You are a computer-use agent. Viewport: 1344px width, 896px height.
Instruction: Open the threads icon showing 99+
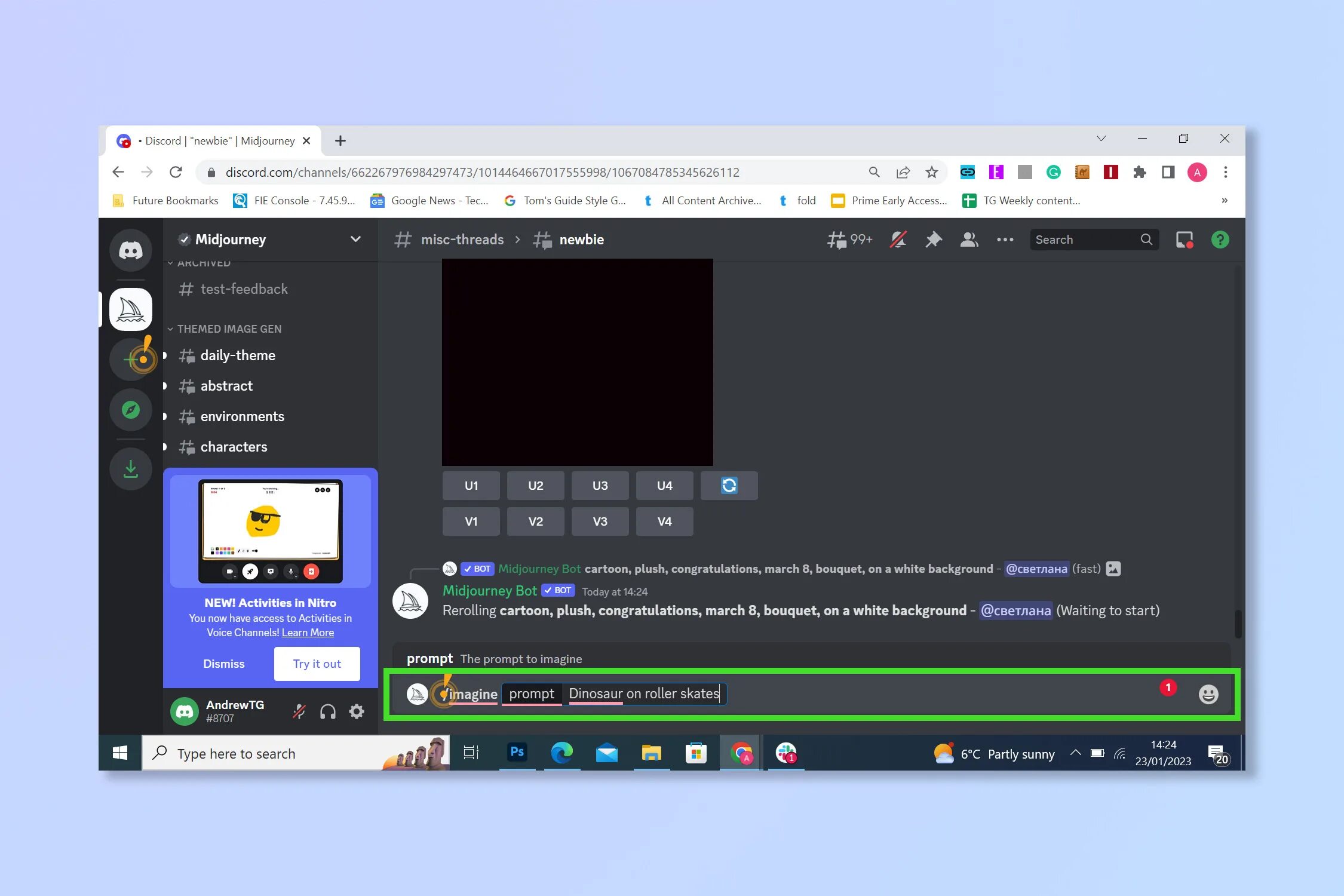pos(848,240)
